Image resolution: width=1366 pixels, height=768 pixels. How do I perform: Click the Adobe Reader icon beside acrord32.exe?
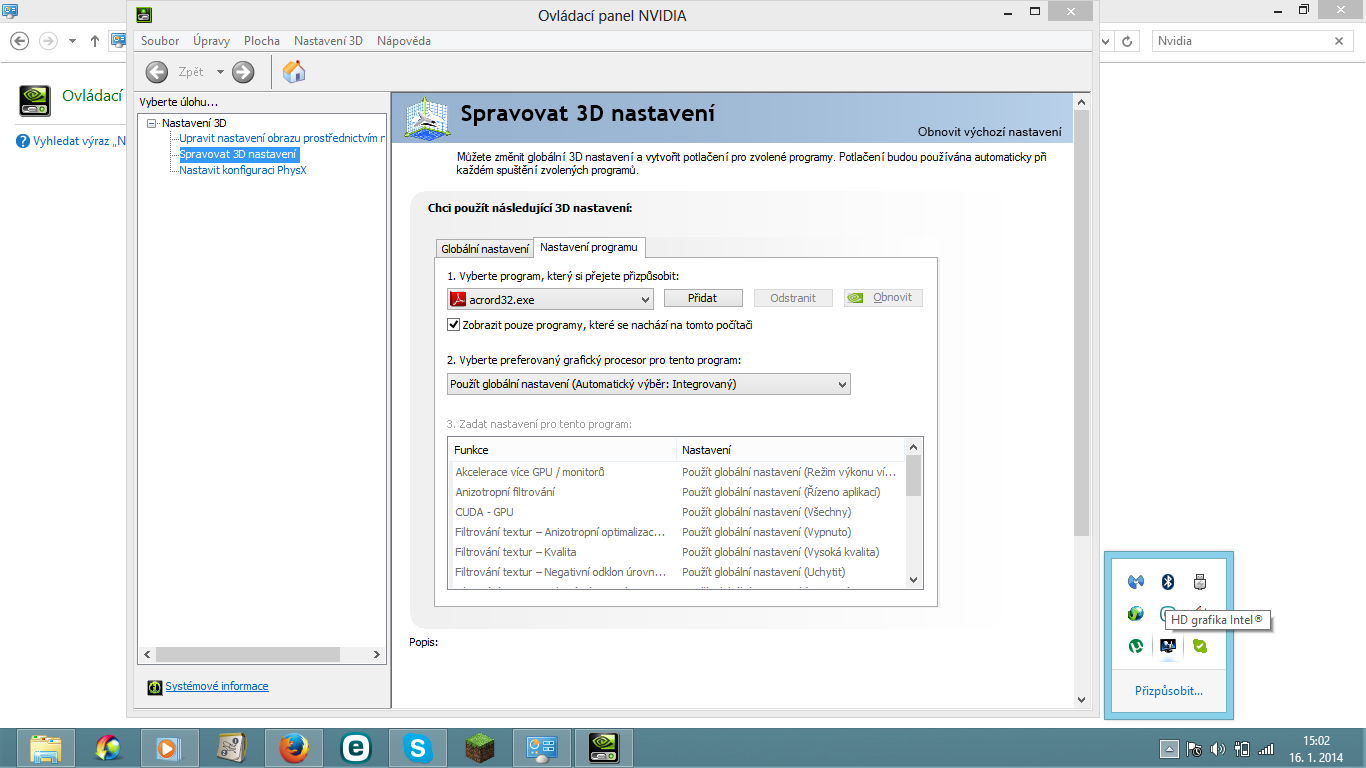(458, 298)
